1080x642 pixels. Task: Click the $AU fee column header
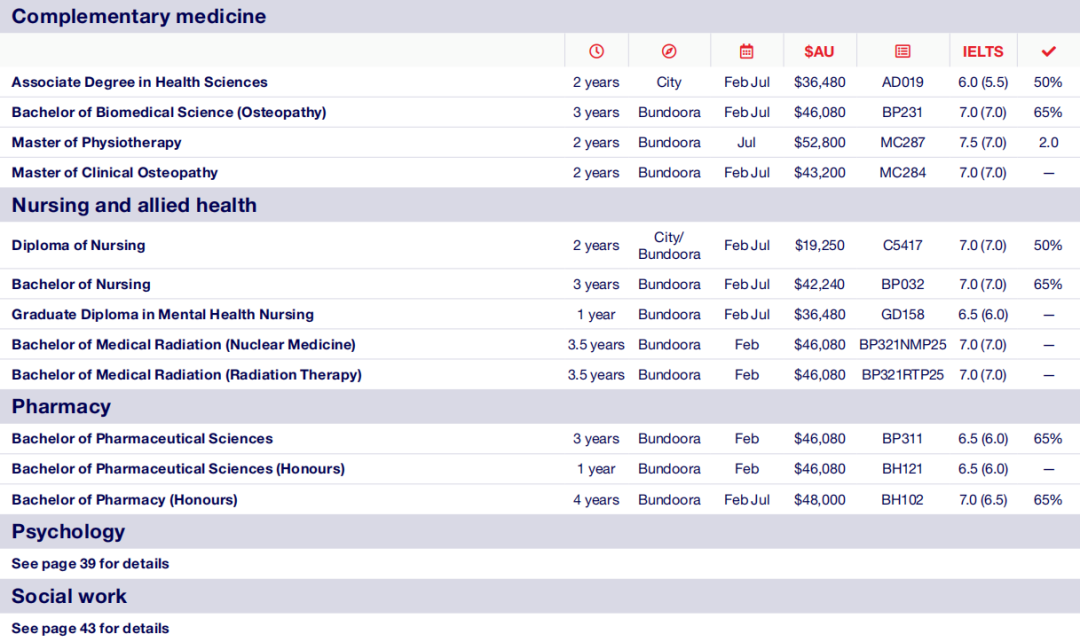[819, 52]
